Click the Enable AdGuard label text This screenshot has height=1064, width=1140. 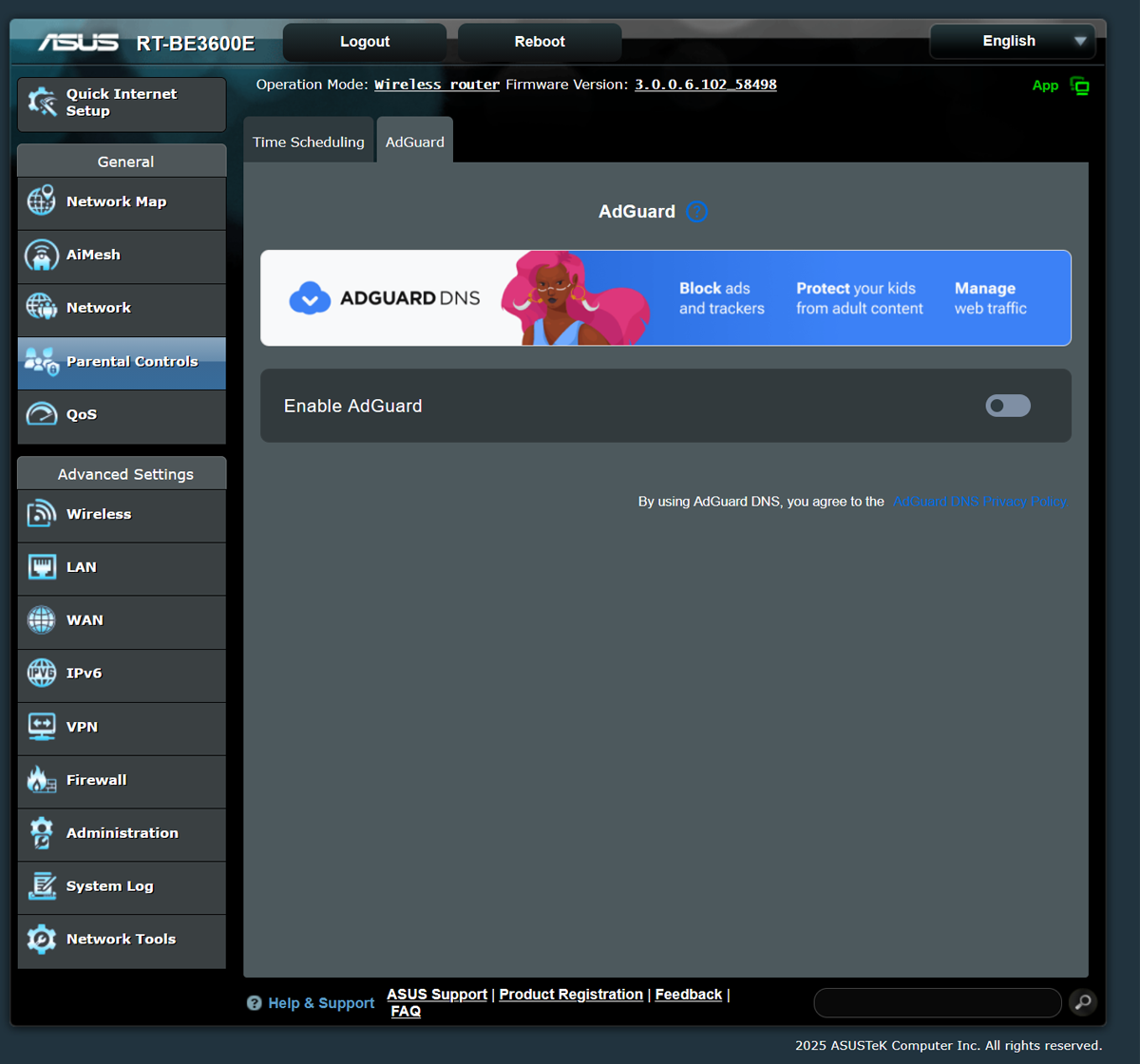coord(353,406)
